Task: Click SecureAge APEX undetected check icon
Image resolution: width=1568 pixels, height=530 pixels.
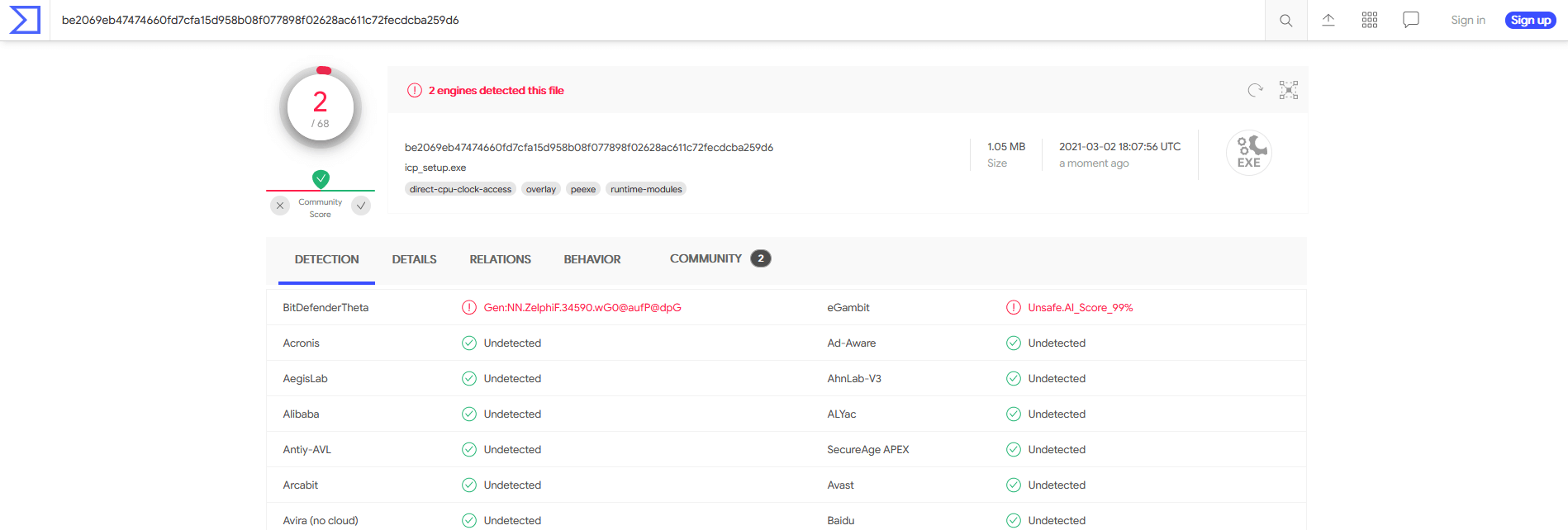Action: [x=1014, y=449]
